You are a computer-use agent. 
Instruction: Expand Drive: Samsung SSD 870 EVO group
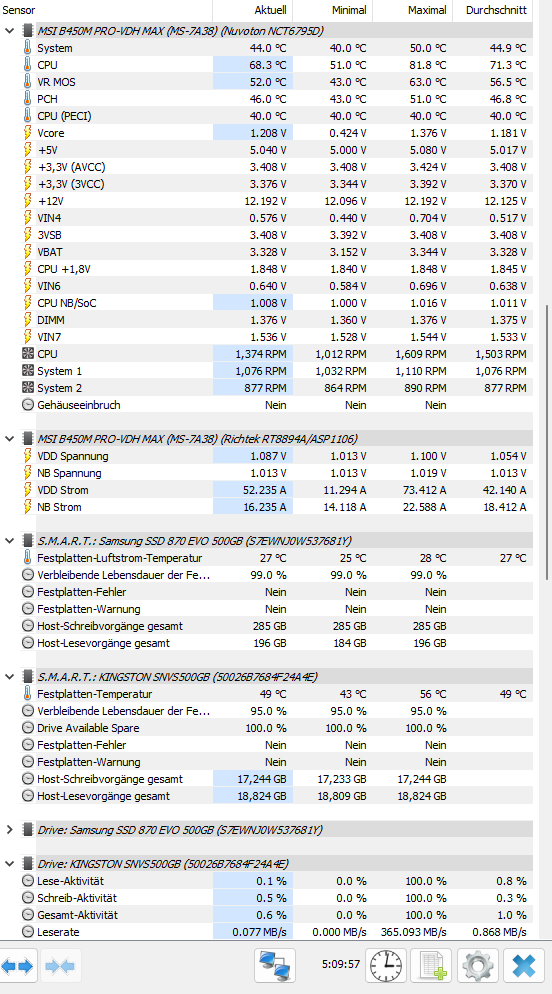coord(10,829)
